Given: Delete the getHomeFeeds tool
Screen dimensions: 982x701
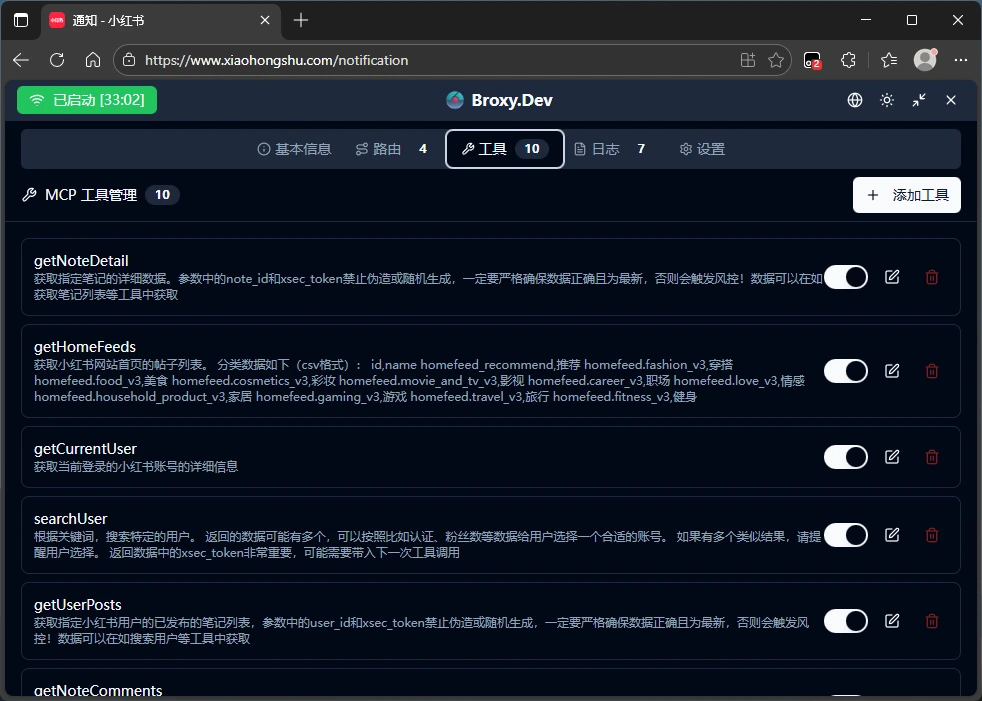Looking at the screenshot, I should tap(932, 371).
